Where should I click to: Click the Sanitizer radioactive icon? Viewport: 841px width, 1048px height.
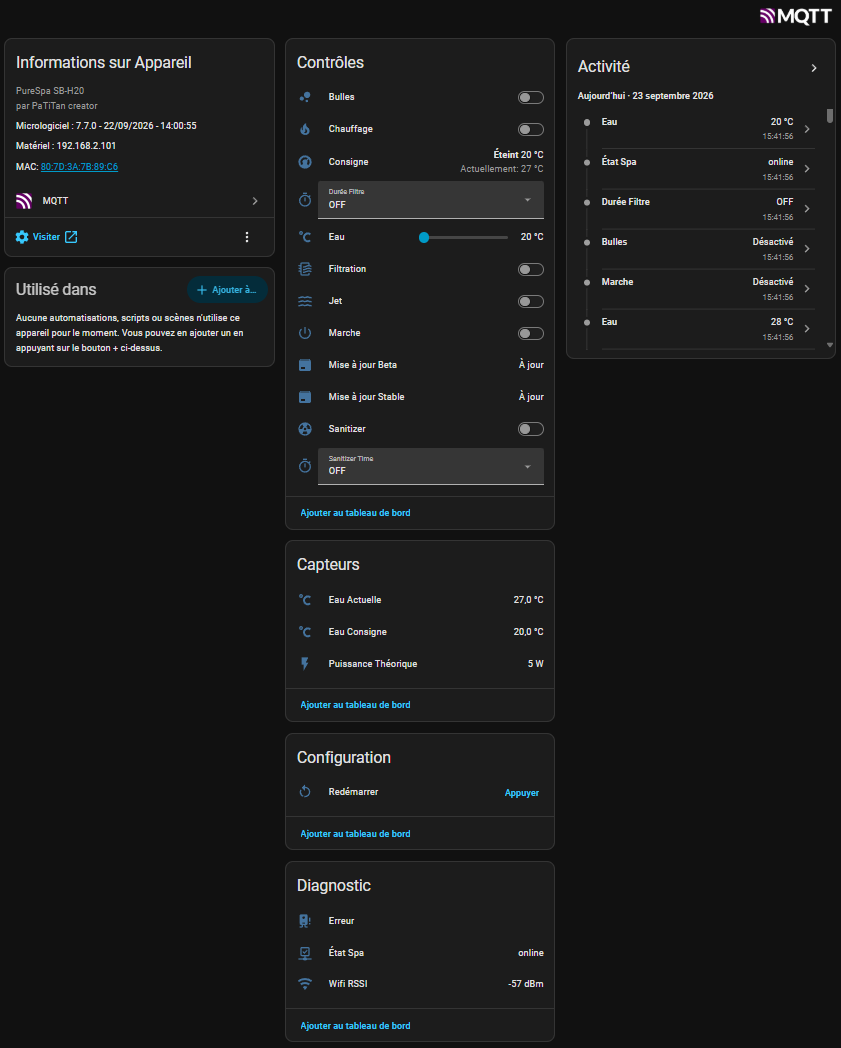click(305, 429)
